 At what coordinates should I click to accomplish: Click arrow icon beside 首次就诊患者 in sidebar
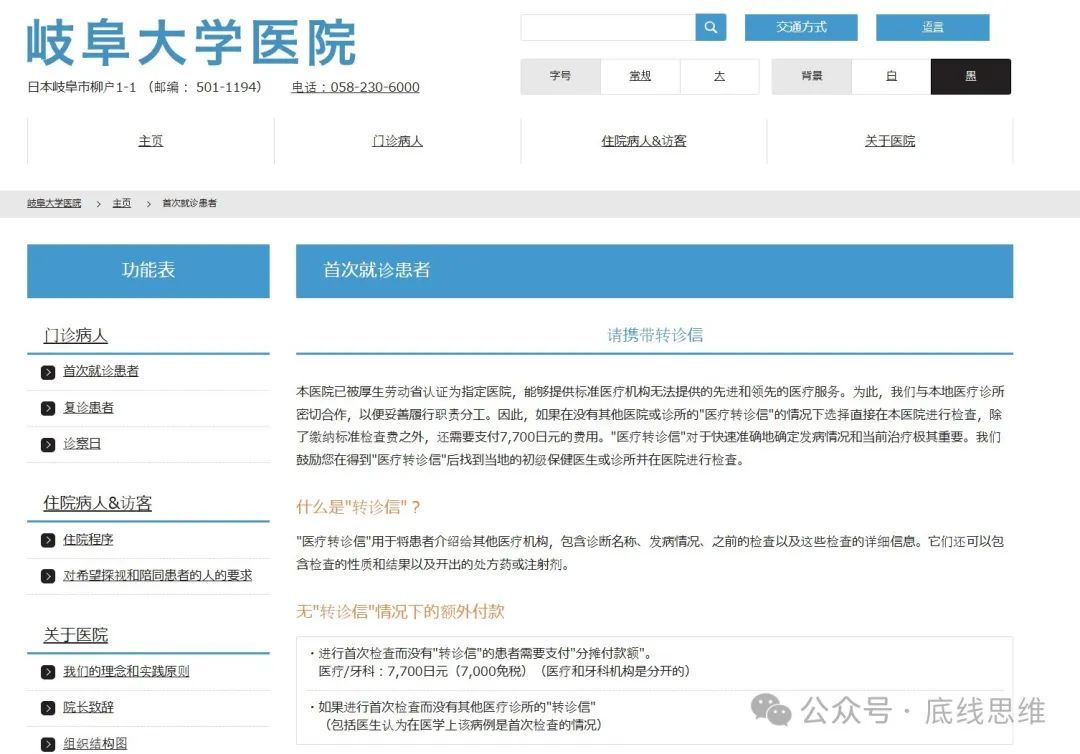[48, 372]
